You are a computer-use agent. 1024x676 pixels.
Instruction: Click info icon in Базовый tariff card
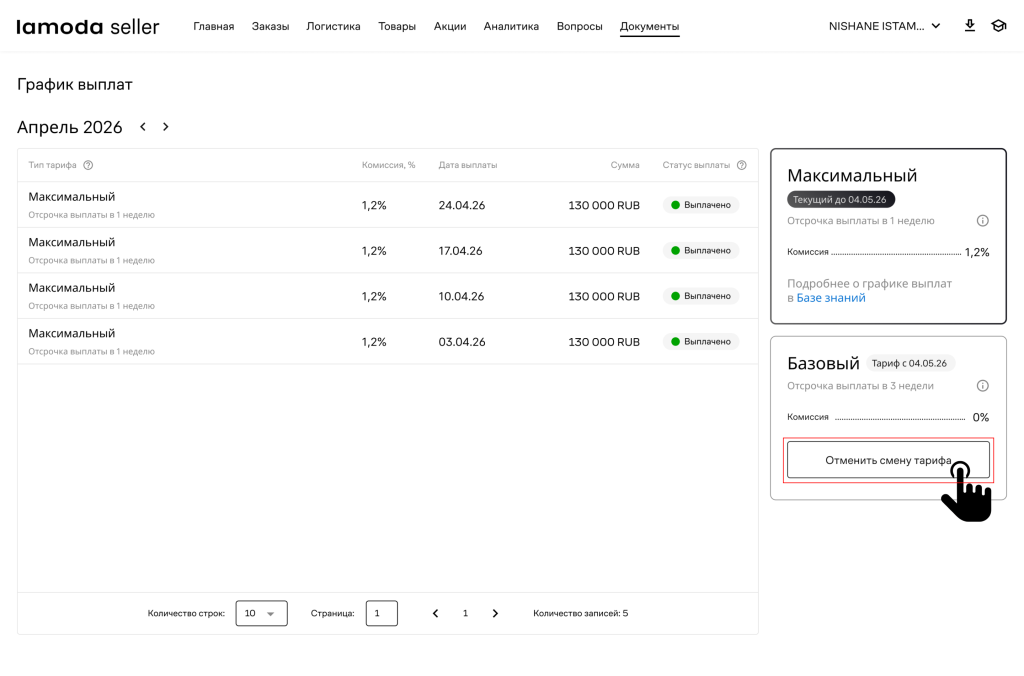982,386
